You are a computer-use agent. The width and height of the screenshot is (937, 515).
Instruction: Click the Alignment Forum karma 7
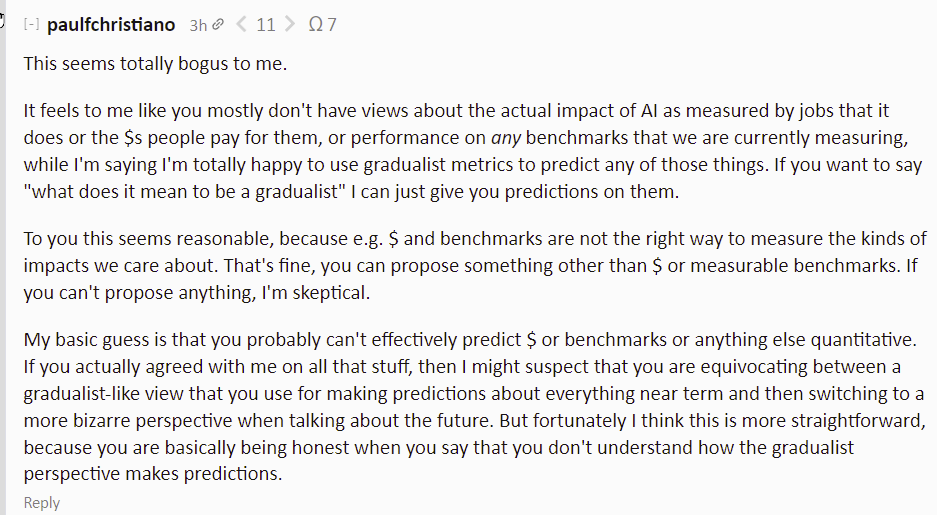click(332, 24)
